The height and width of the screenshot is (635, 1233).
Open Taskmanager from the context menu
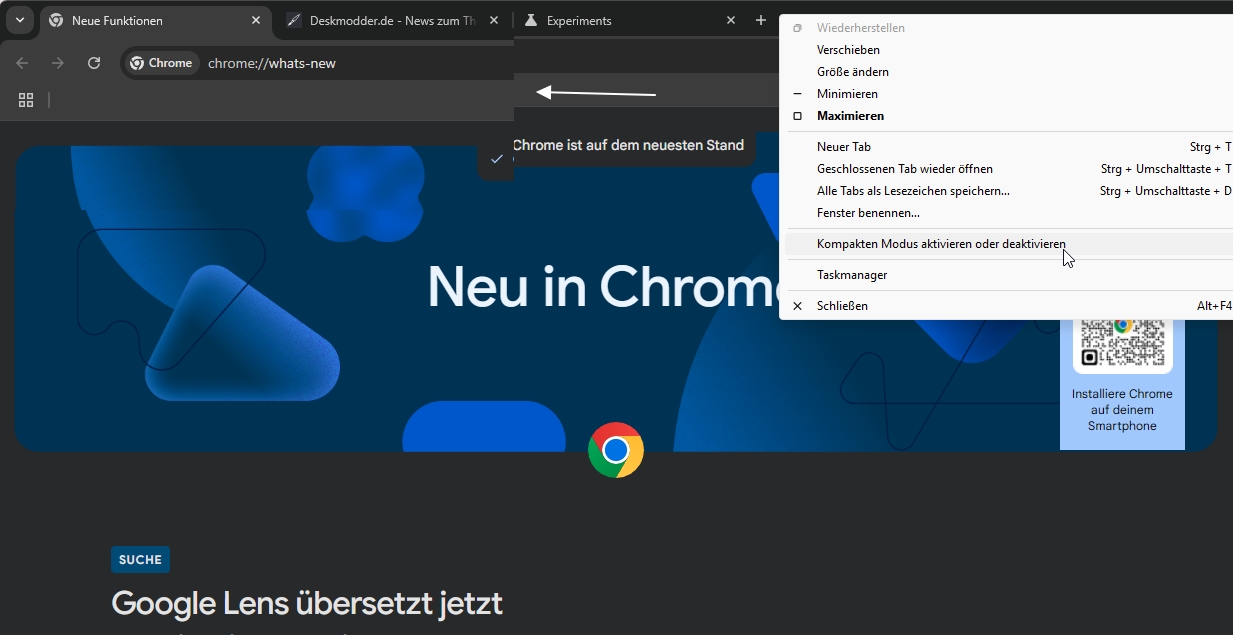[851, 275]
